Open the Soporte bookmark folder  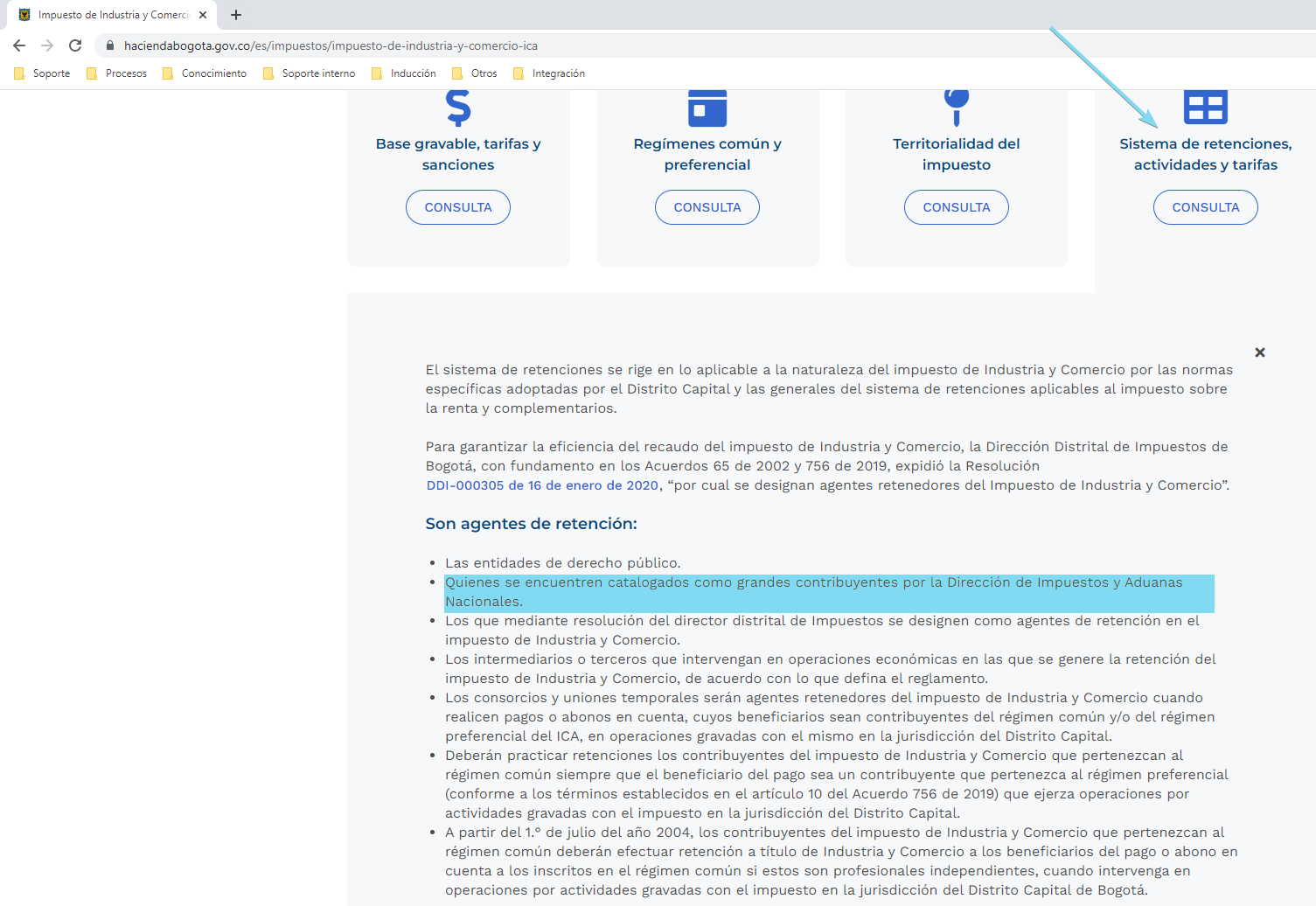pos(42,73)
